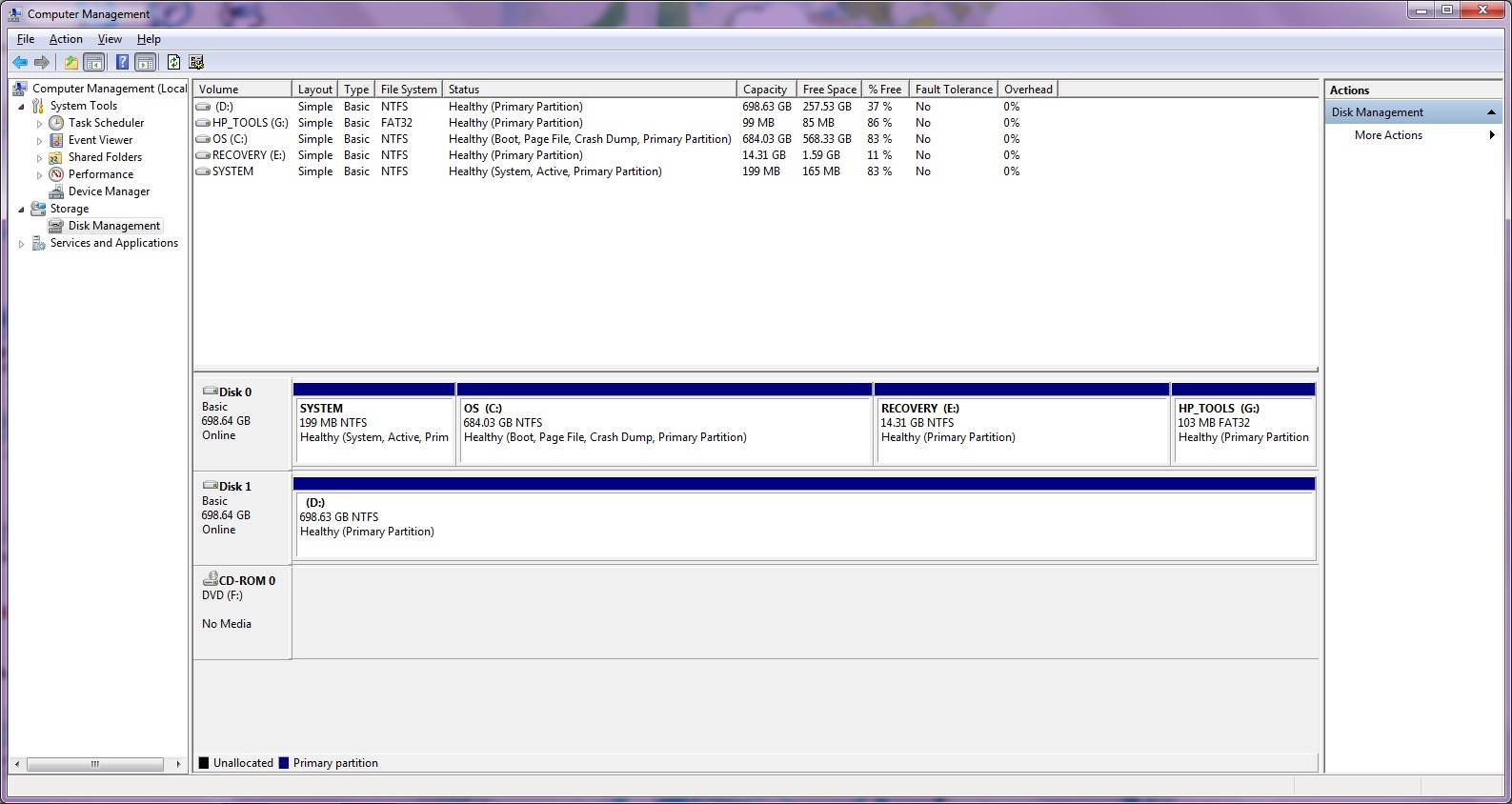Click the 11 % free value for RECOVERY
The image size is (1512, 804).
coord(879,155)
